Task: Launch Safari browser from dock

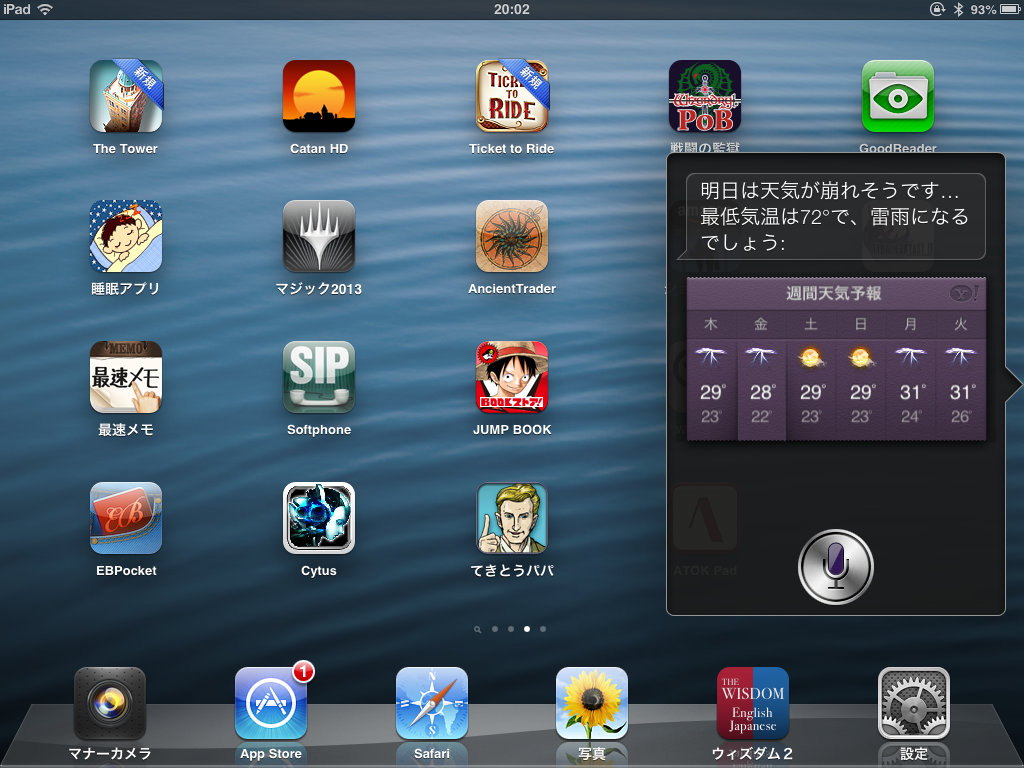Action: (432, 703)
